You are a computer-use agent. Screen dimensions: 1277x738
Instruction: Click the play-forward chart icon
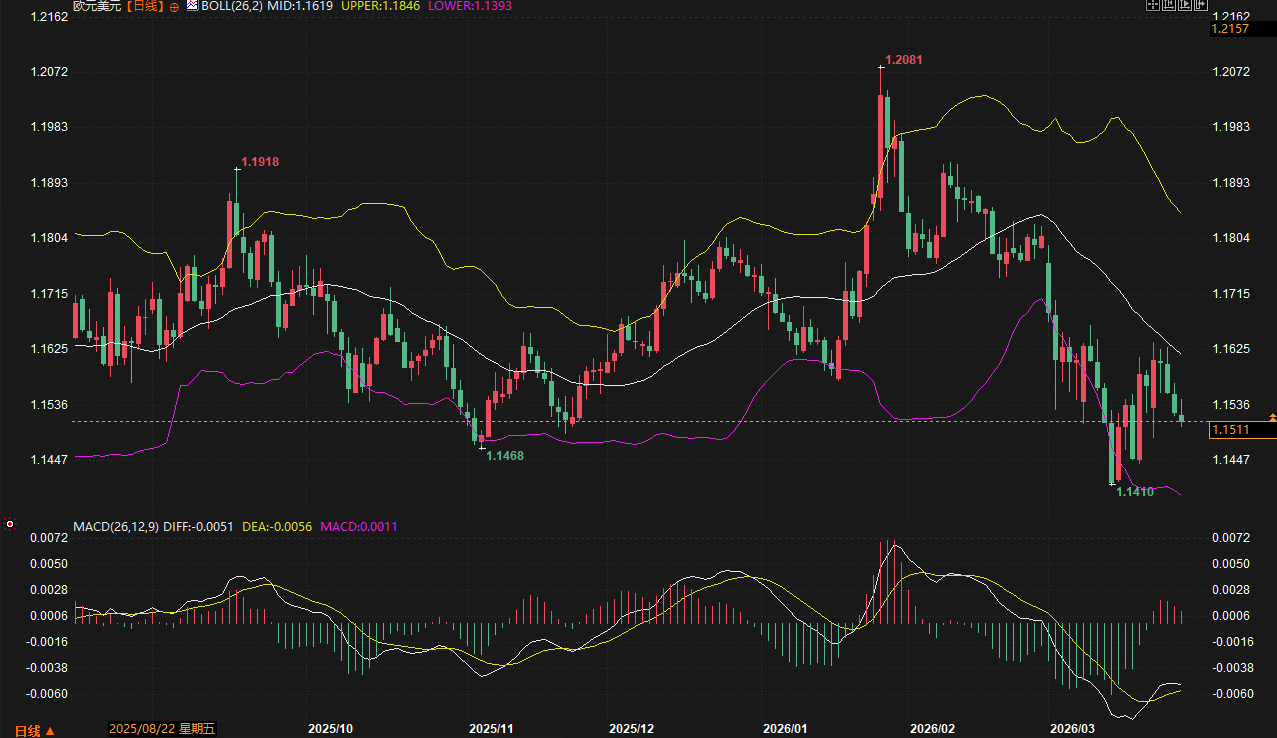pyautogui.click(x=1185, y=4)
